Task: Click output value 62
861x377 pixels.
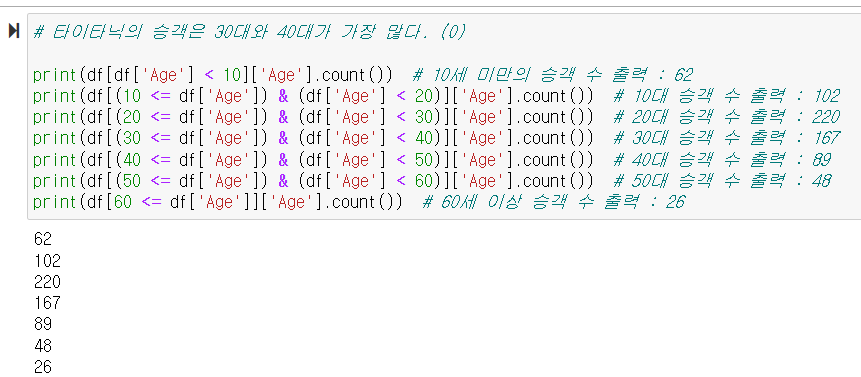Action: pos(42,239)
